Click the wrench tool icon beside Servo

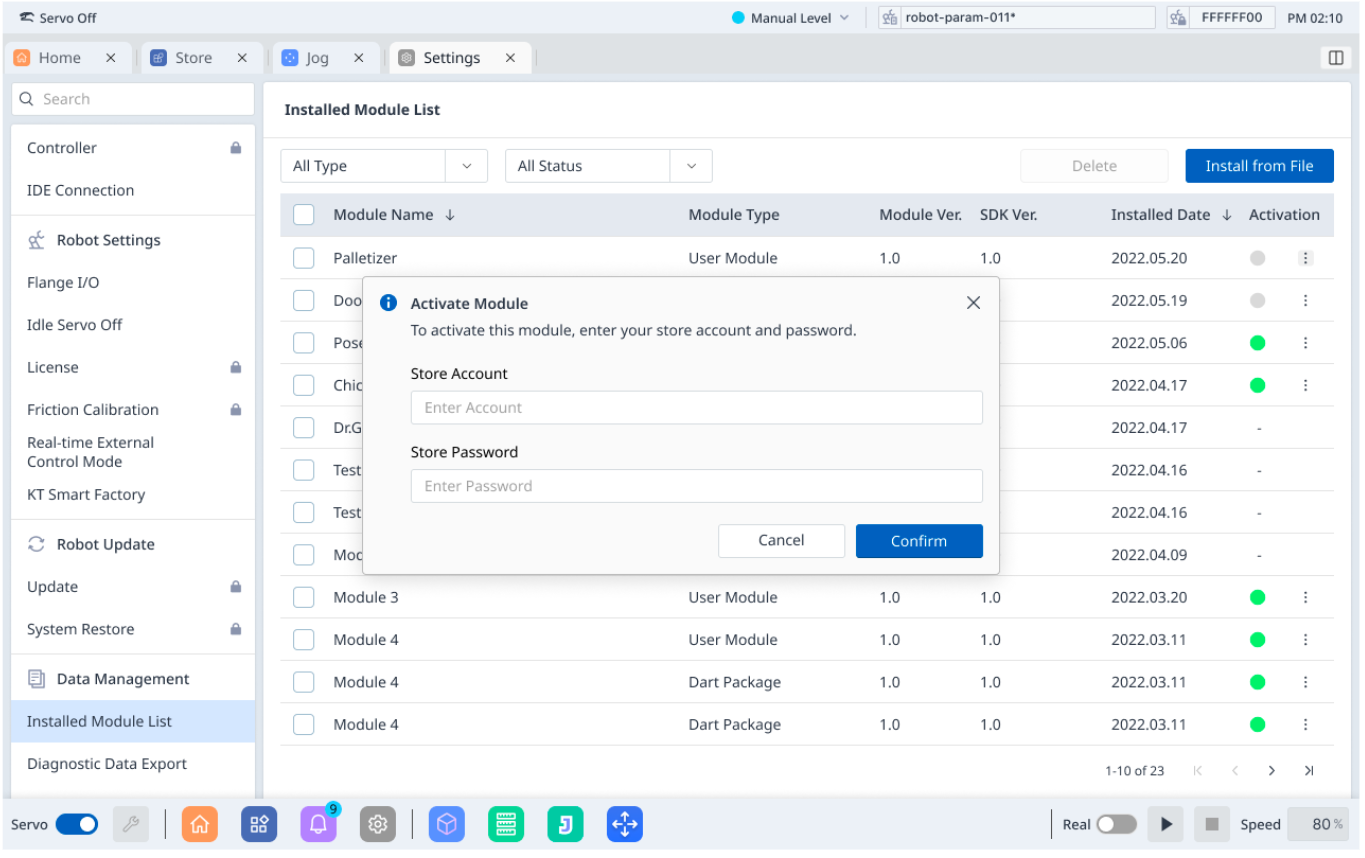click(131, 824)
